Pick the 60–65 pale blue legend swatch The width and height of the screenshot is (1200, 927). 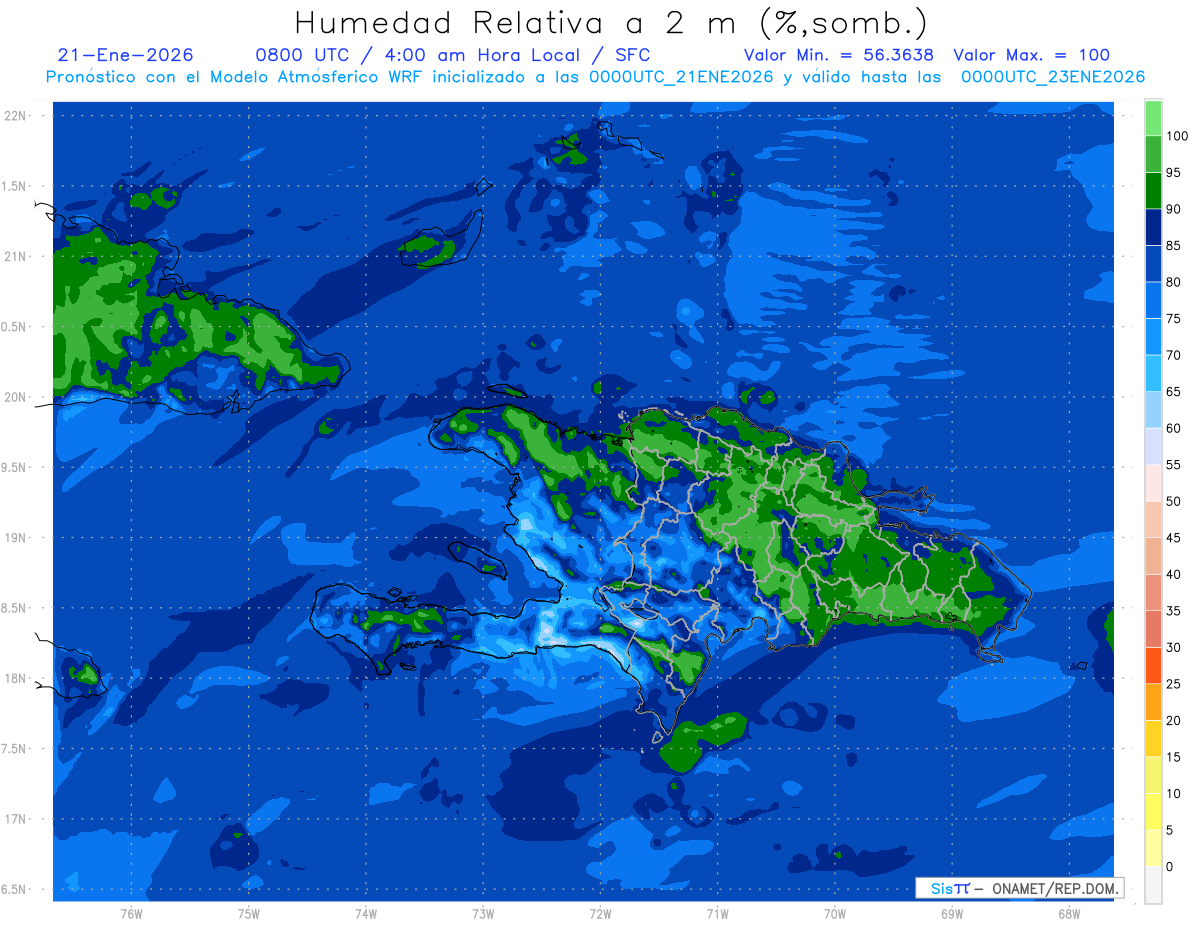(1153, 410)
